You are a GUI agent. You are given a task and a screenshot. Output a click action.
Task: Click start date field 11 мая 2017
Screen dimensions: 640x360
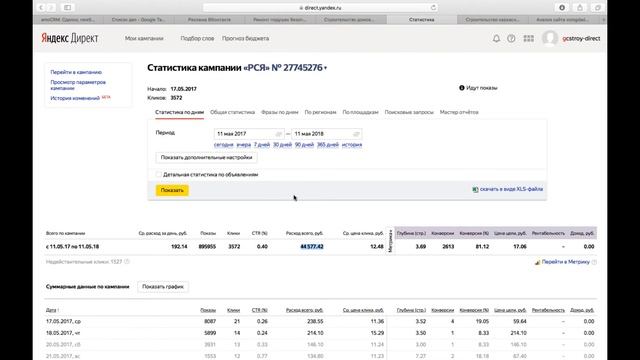click(x=249, y=134)
